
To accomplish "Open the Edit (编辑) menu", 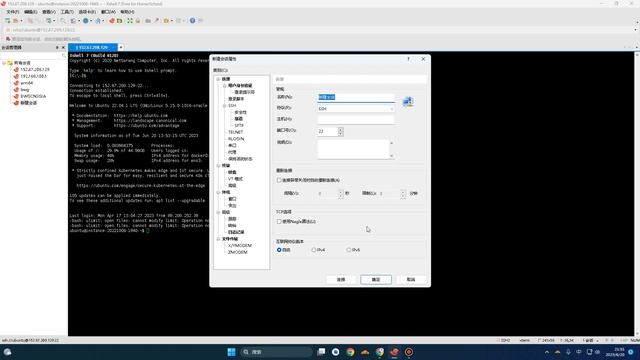I will (31, 12).
